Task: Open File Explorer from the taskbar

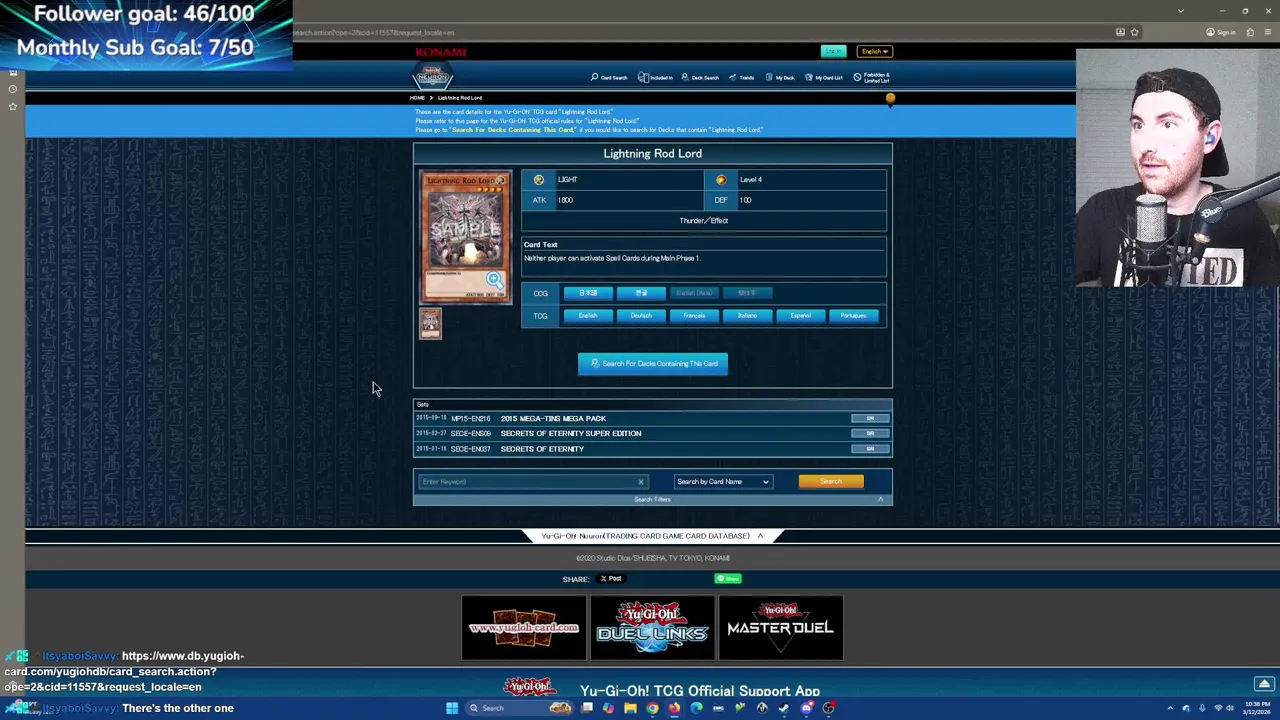Action: click(x=630, y=708)
